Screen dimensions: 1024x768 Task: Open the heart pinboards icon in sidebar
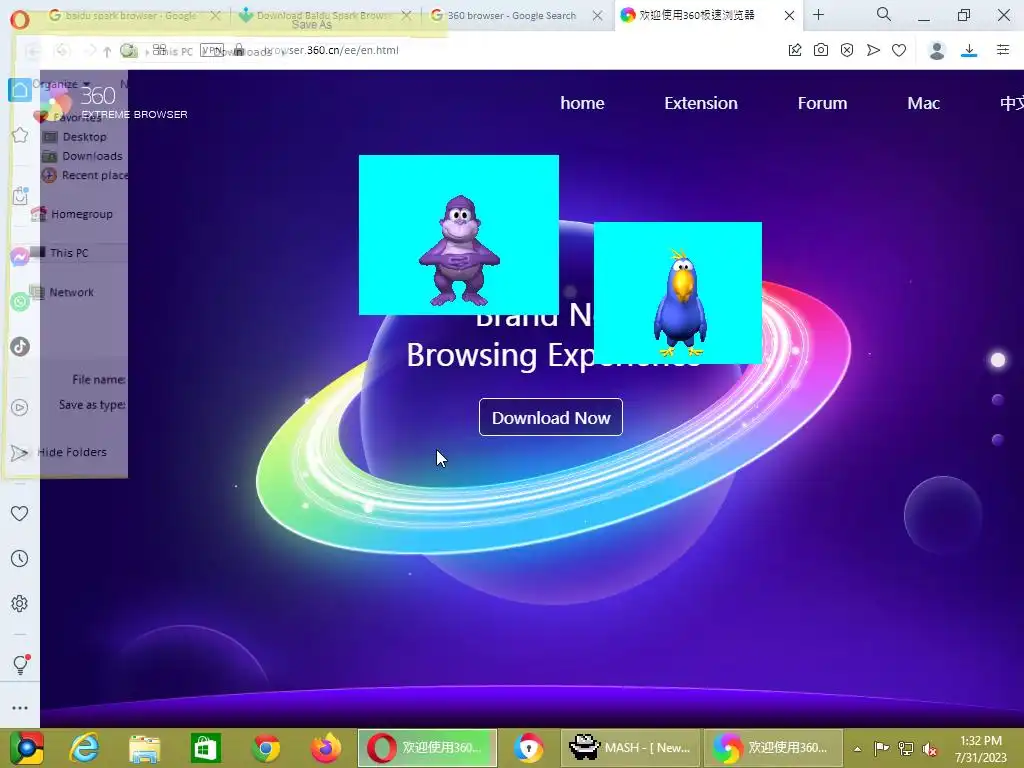(x=20, y=513)
